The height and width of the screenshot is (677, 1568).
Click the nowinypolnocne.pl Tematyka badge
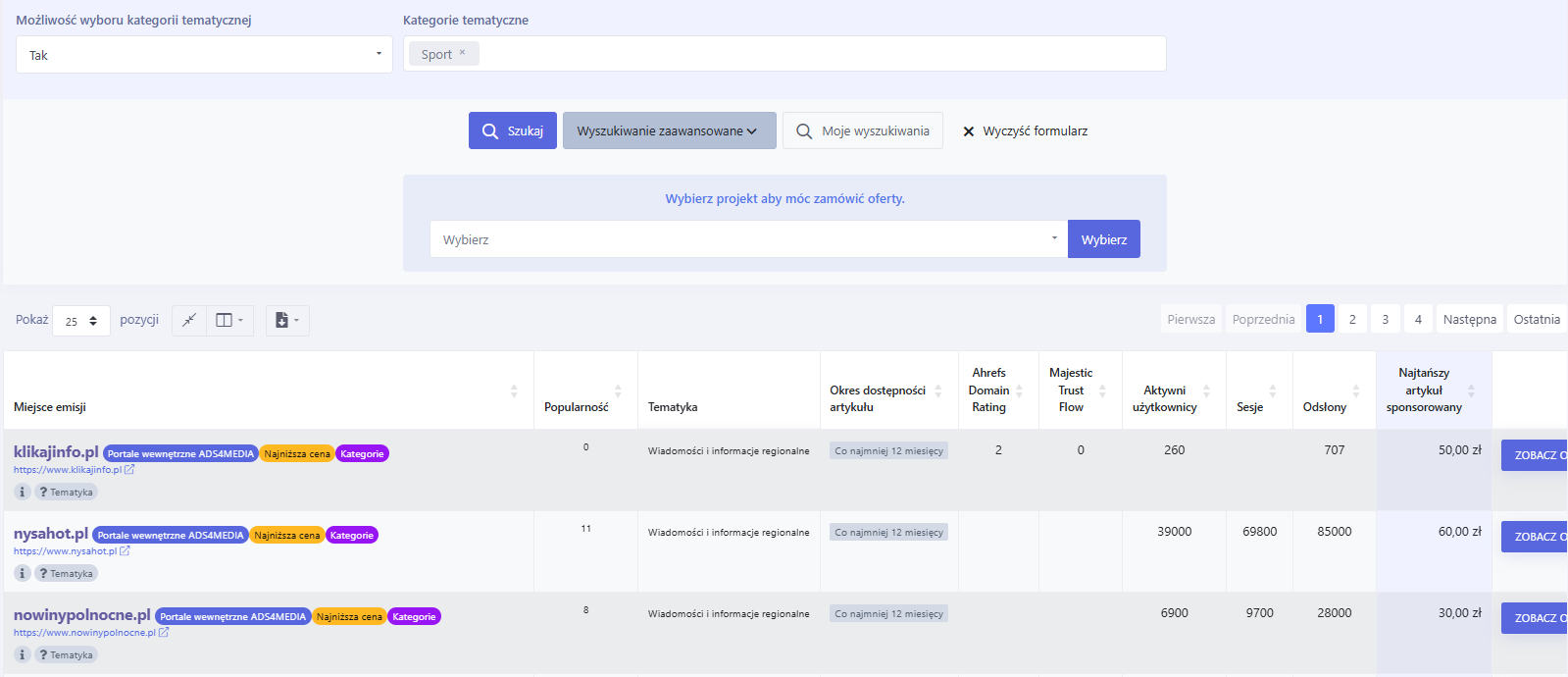pyautogui.click(x=67, y=654)
